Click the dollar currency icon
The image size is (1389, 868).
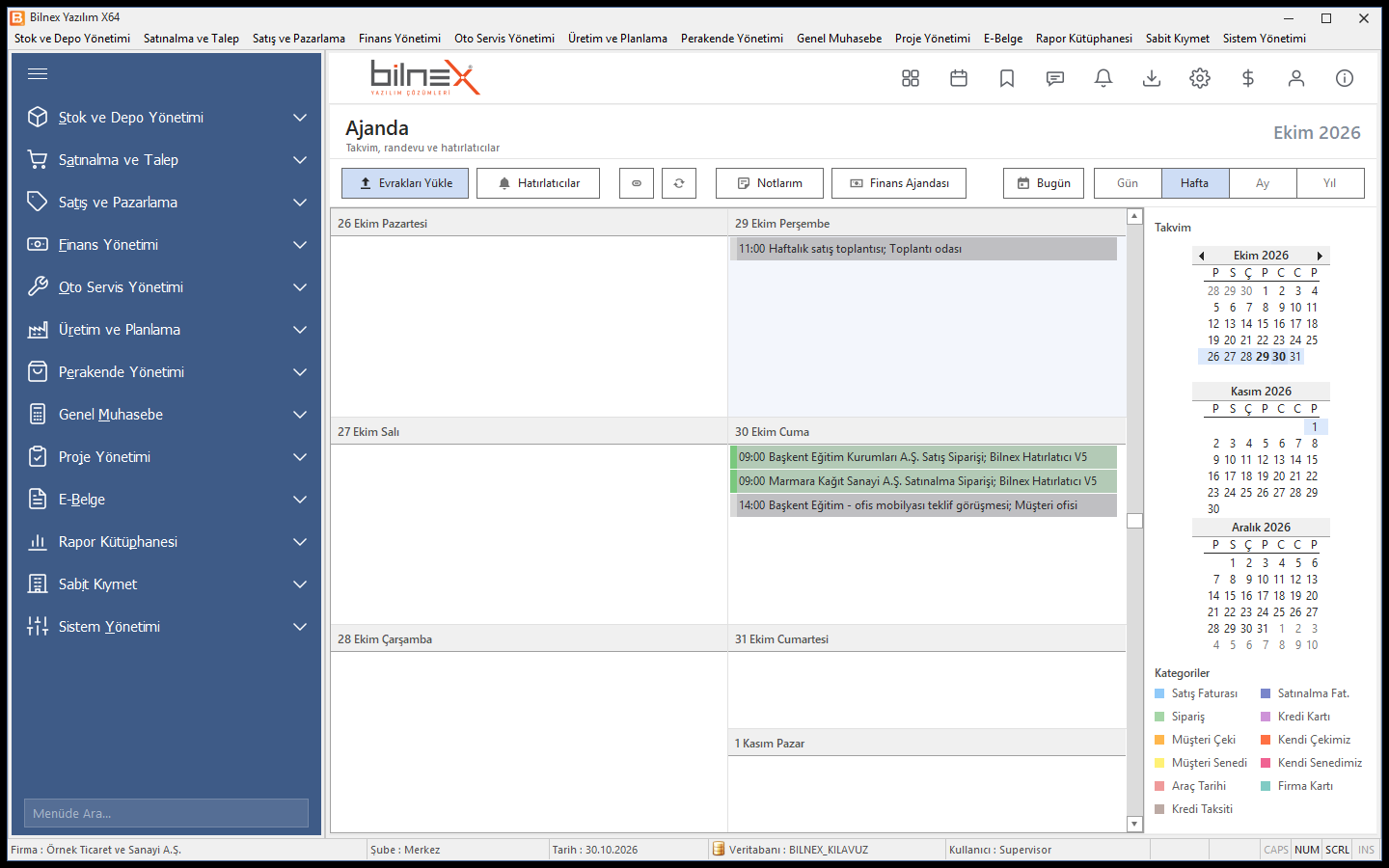point(1248,78)
